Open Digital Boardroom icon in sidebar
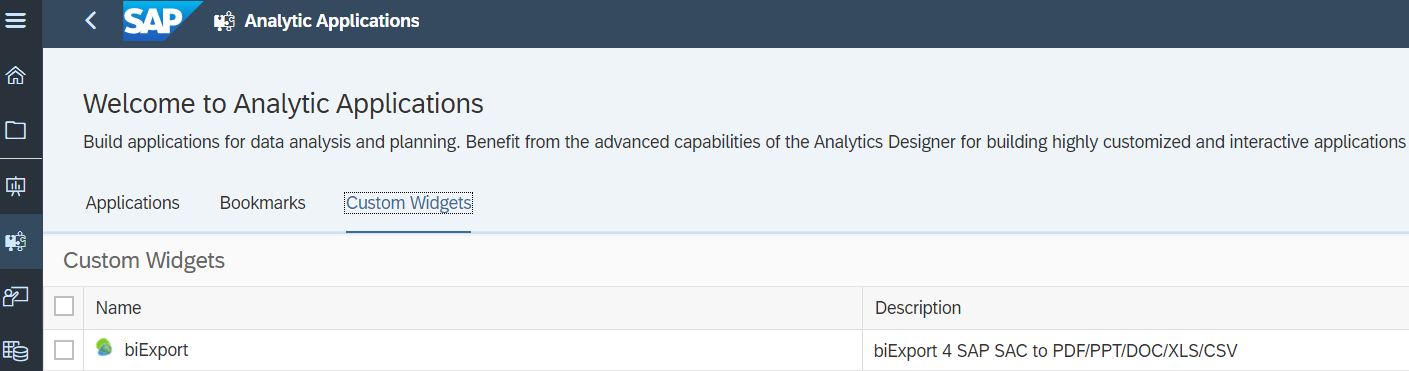Screen dimensions: 1409x371 click(16, 296)
